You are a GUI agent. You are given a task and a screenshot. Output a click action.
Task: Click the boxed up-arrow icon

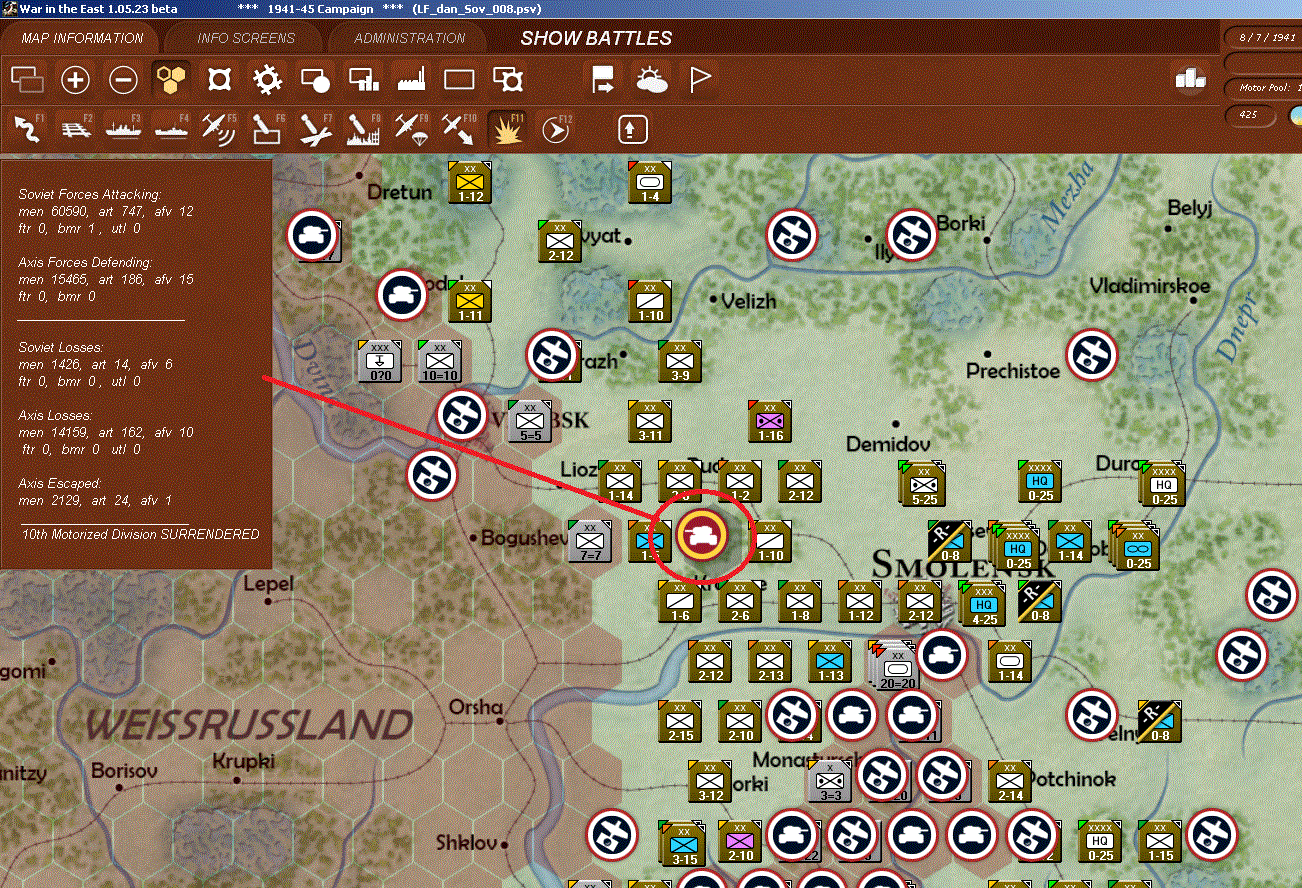[634, 129]
